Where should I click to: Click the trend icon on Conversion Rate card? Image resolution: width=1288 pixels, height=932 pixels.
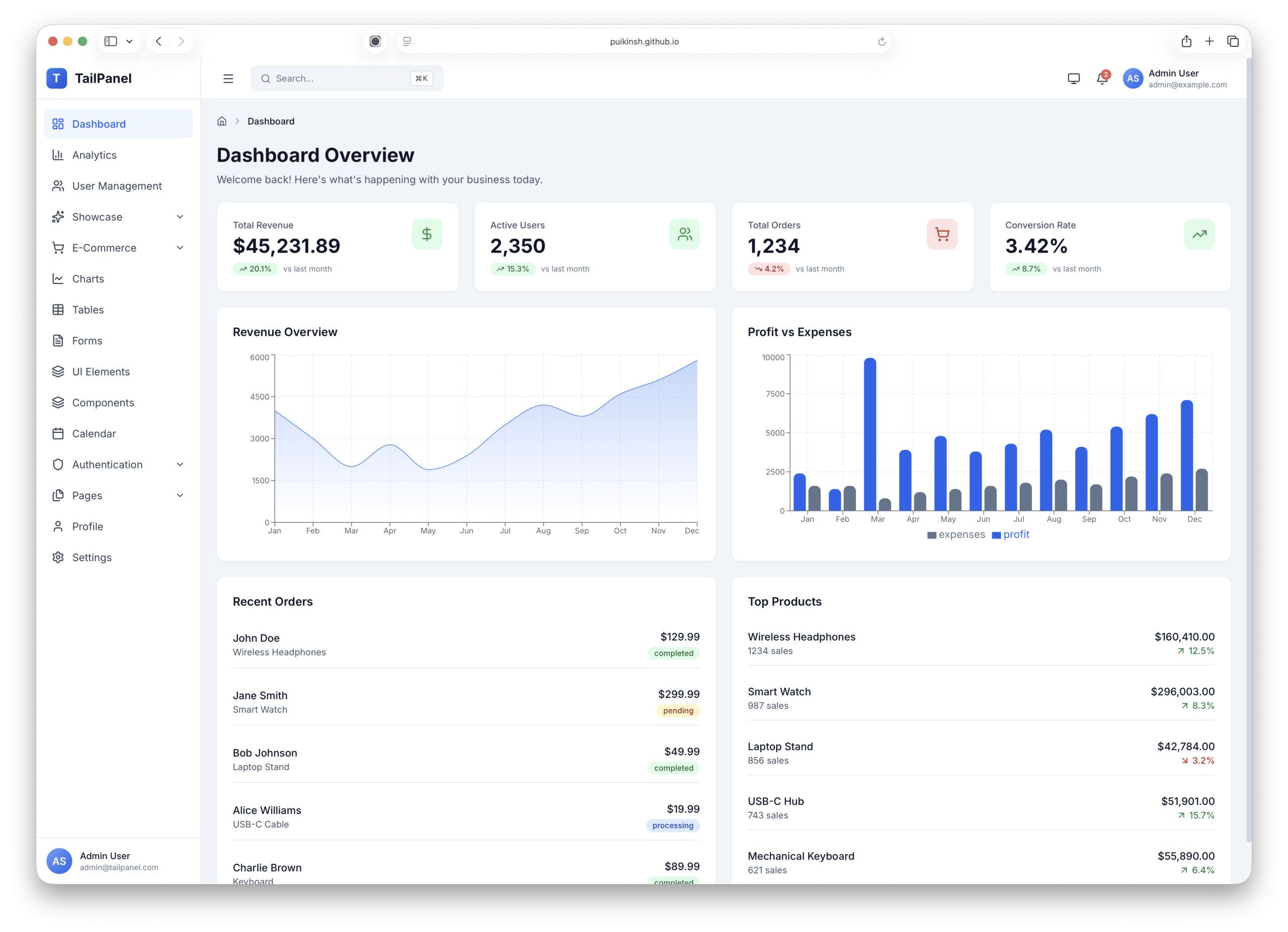click(x=1199, y=234)
